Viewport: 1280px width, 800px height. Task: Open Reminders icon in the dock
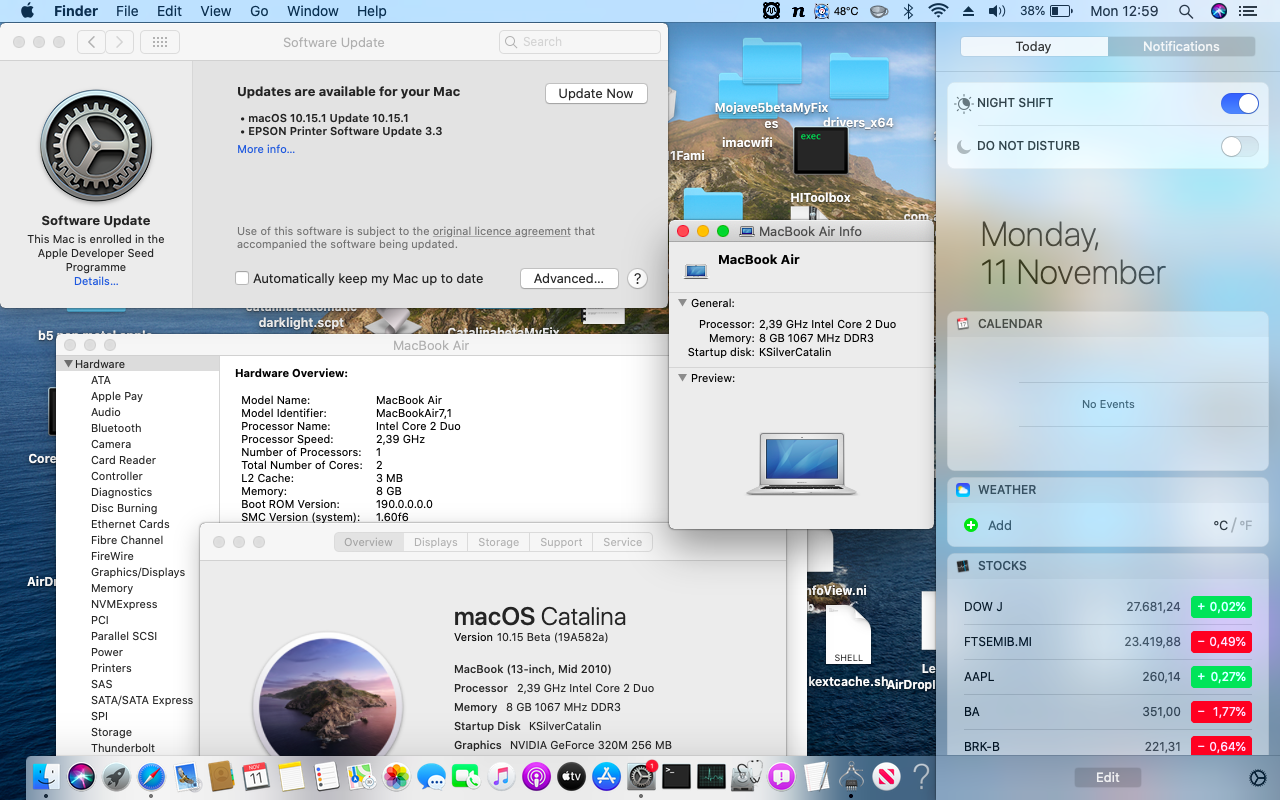(x=326, y=775)
